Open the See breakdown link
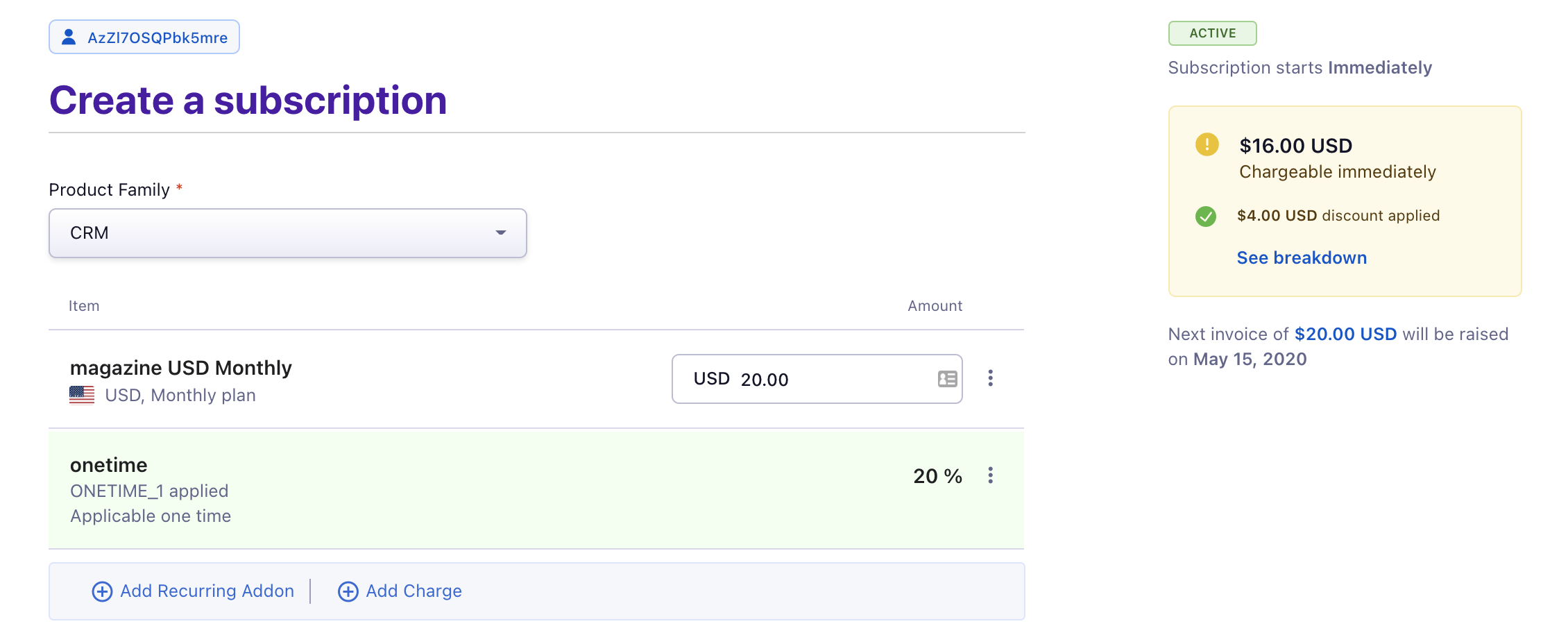Viewport: 1568px width, 626px height. coord(1301,257)
